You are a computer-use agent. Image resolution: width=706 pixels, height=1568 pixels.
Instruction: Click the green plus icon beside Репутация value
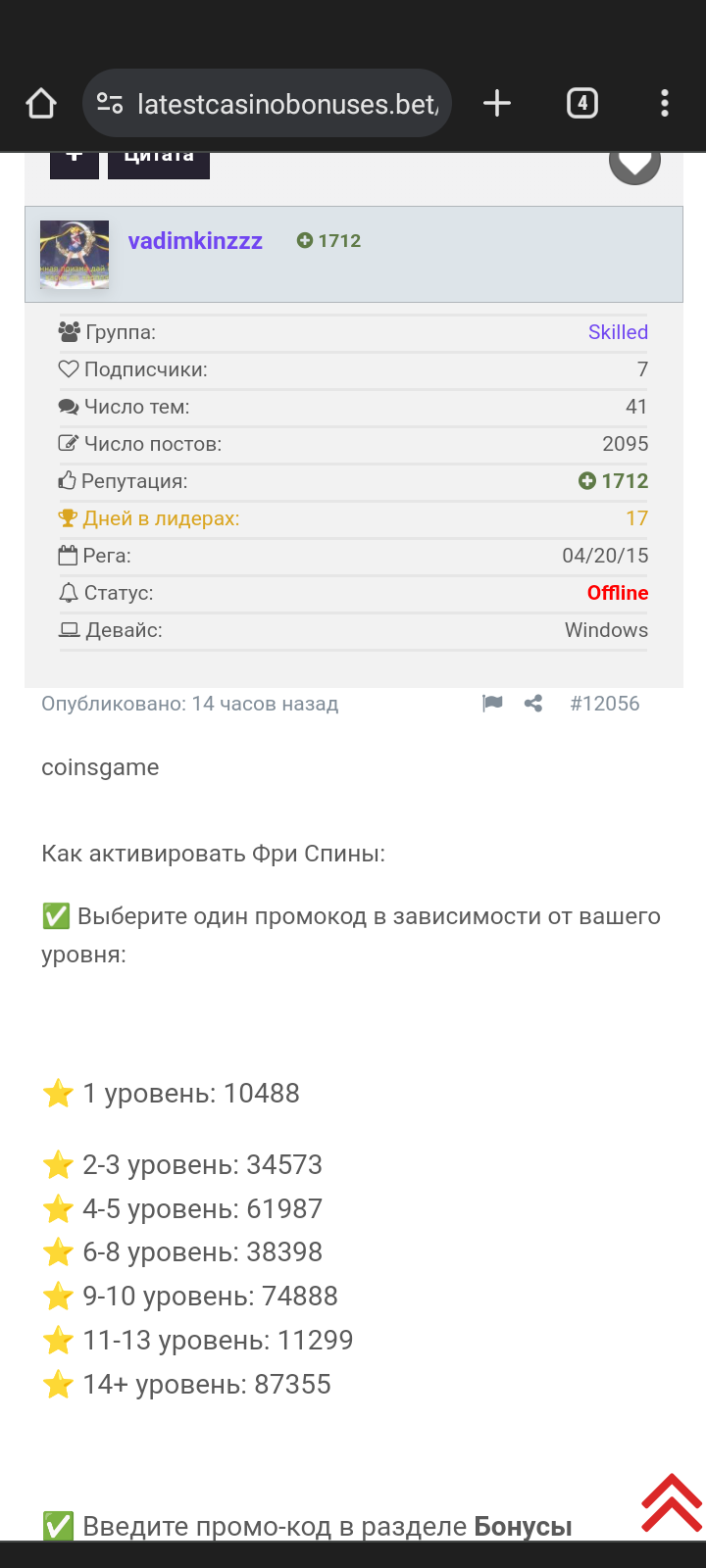click(x=587, y=481)
